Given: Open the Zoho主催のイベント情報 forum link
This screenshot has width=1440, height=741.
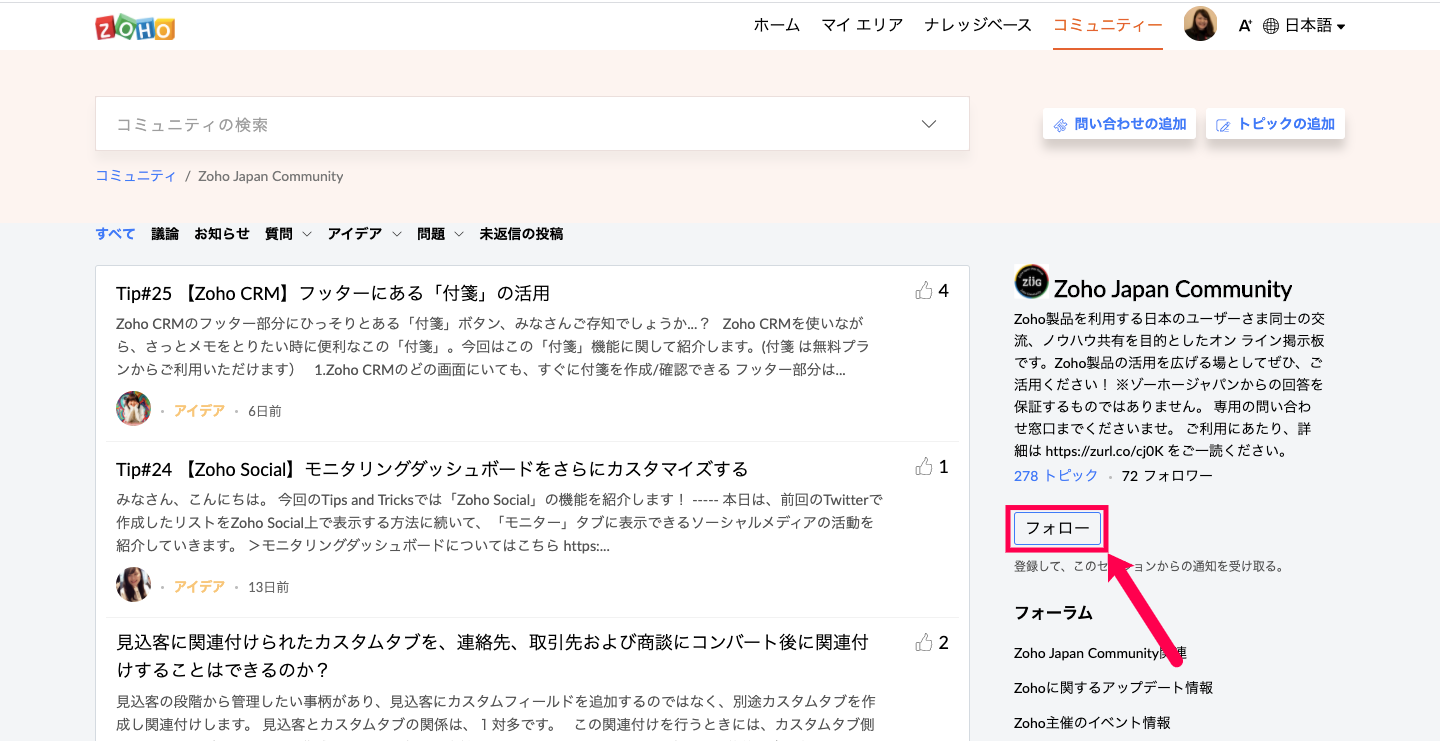Looking at the screenshot, I should pyautogui.click(x=1092, y=723).
